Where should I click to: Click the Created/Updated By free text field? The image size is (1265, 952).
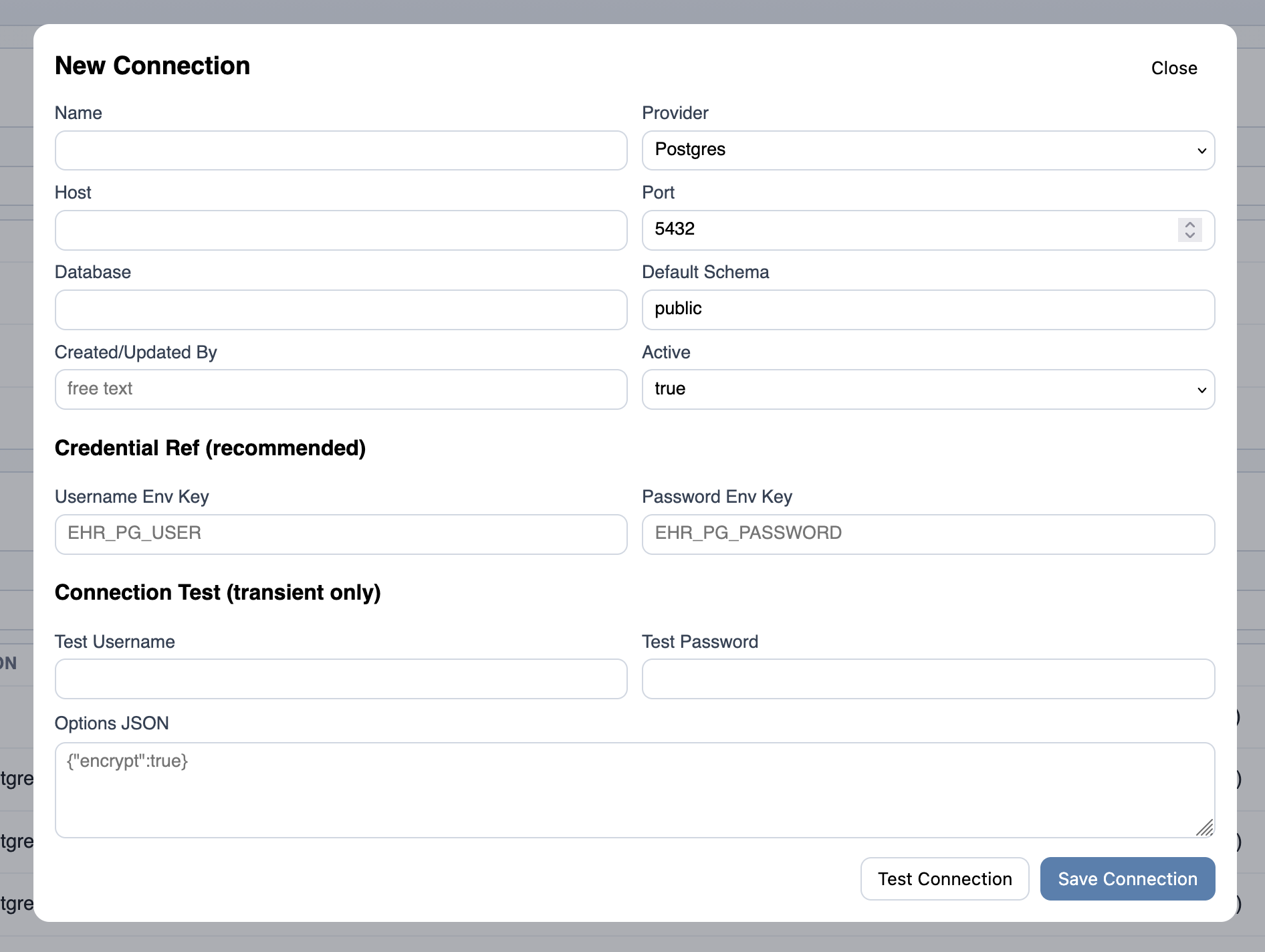pyautogui.click(x=341, y=389)
